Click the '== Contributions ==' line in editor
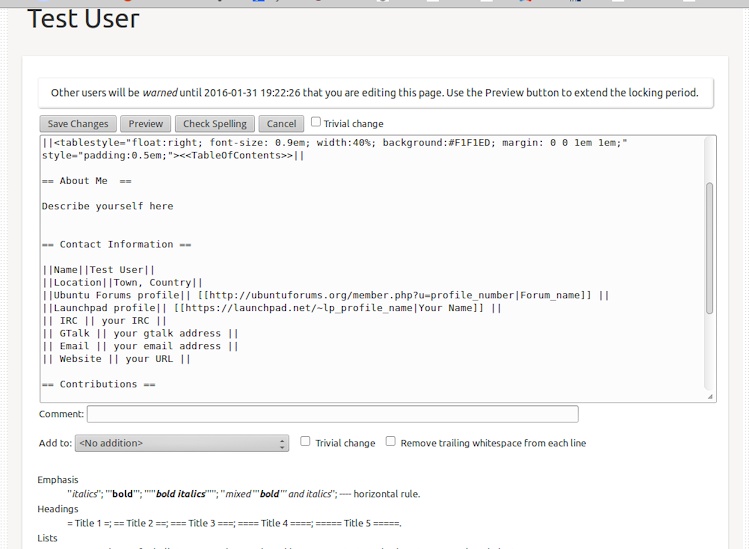Viewport: 749px width, 549px height. click(x=99, y=384)
